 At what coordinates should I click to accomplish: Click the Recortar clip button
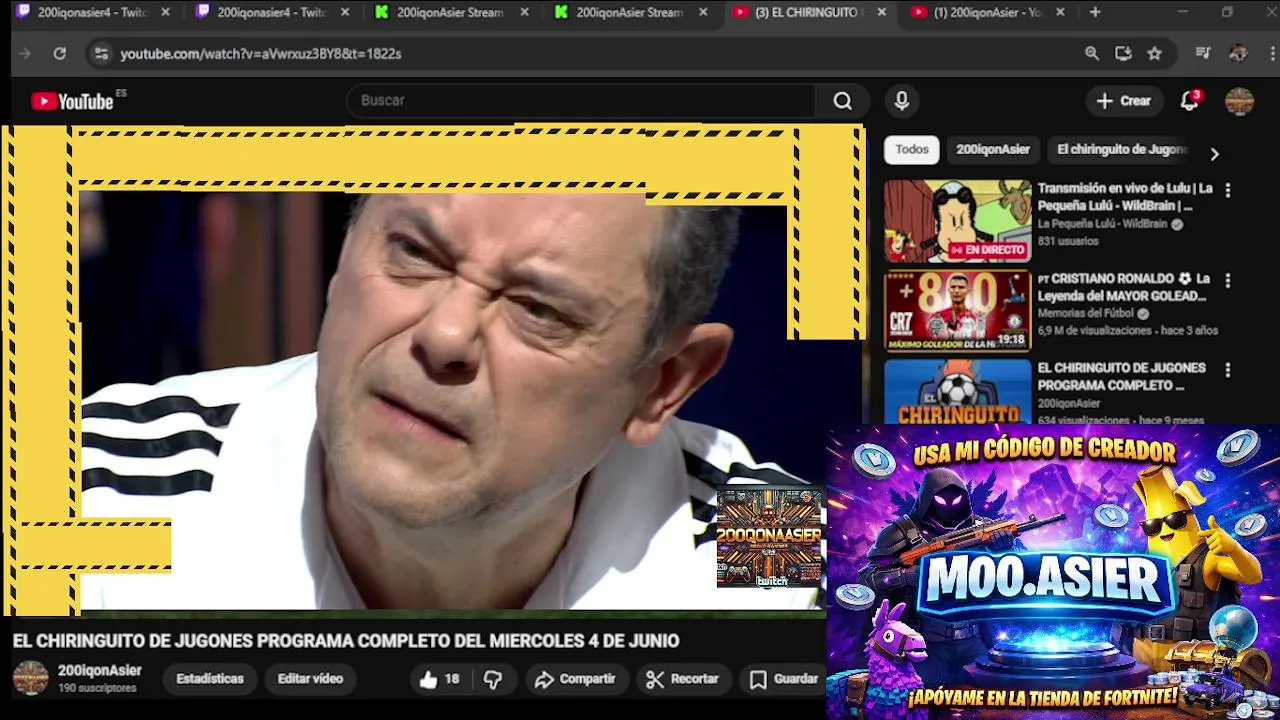(x=682, y=679)
